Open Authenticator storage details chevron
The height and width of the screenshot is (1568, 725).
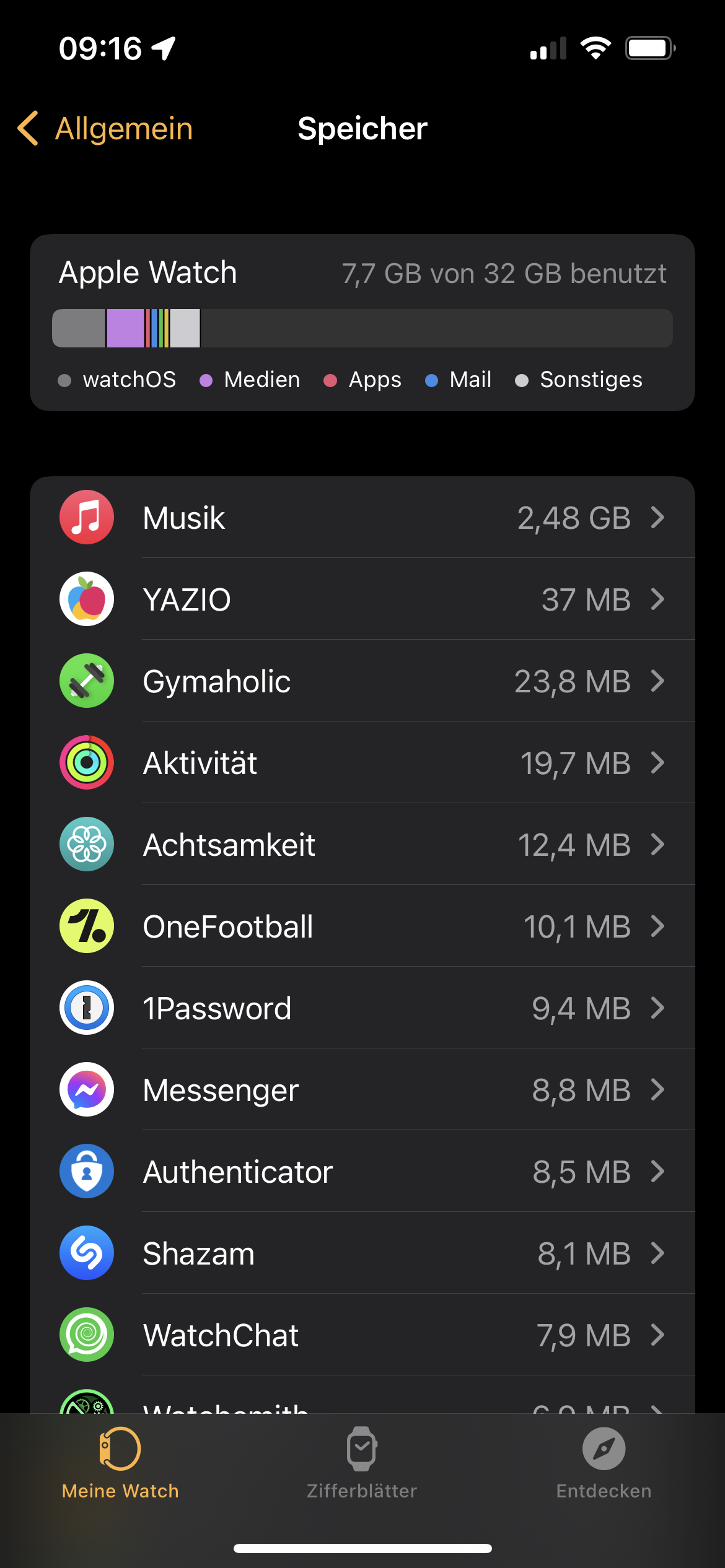coord(657,1171)
